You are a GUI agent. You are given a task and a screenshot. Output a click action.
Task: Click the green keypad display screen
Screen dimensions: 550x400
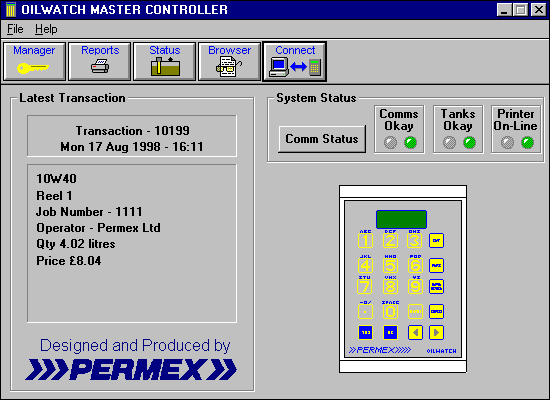401,219
